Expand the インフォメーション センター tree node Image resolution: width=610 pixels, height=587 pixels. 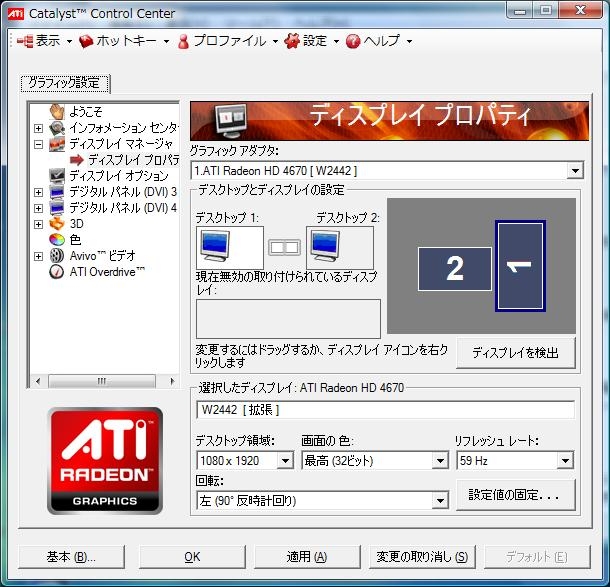pyautogui.click(x=38, y=128)
